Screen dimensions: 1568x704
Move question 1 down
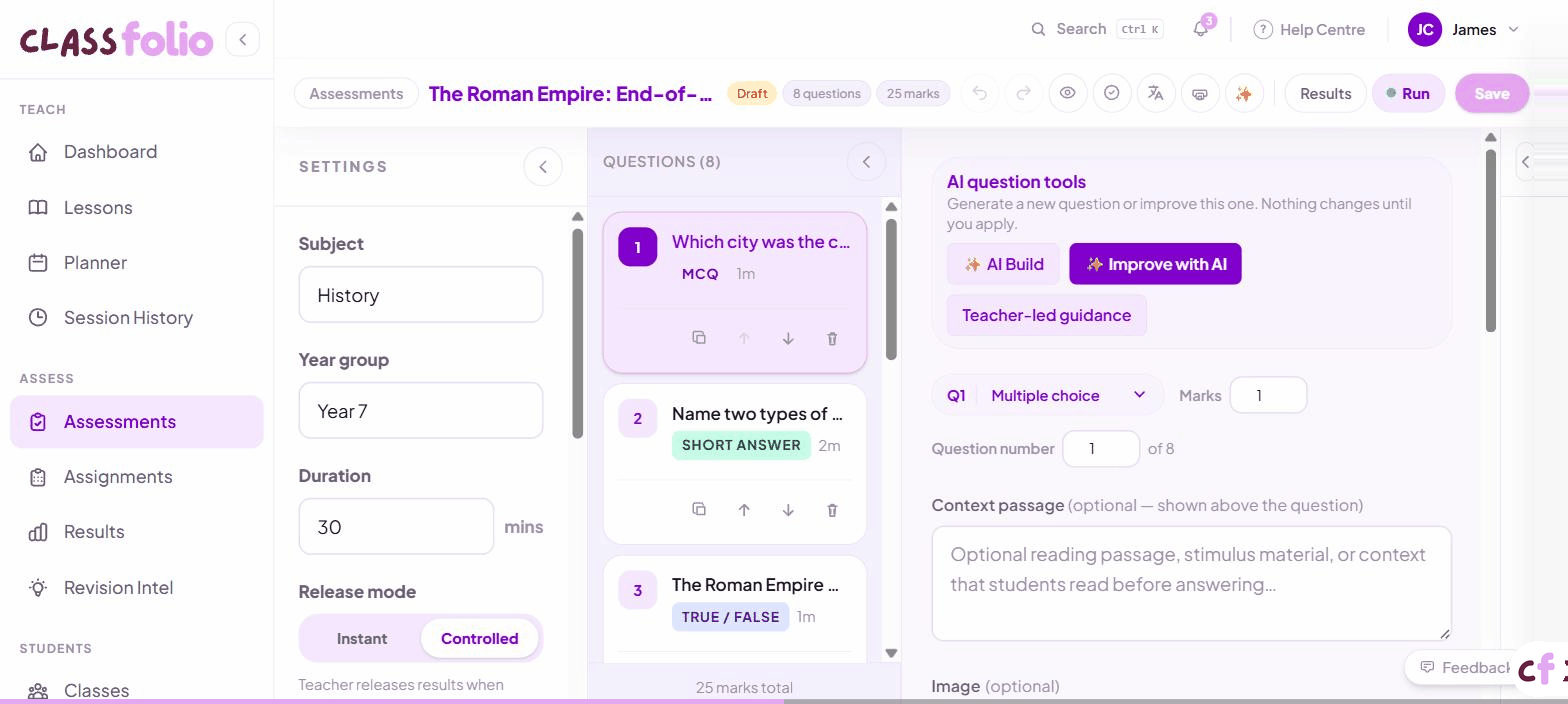click(788, 338)
